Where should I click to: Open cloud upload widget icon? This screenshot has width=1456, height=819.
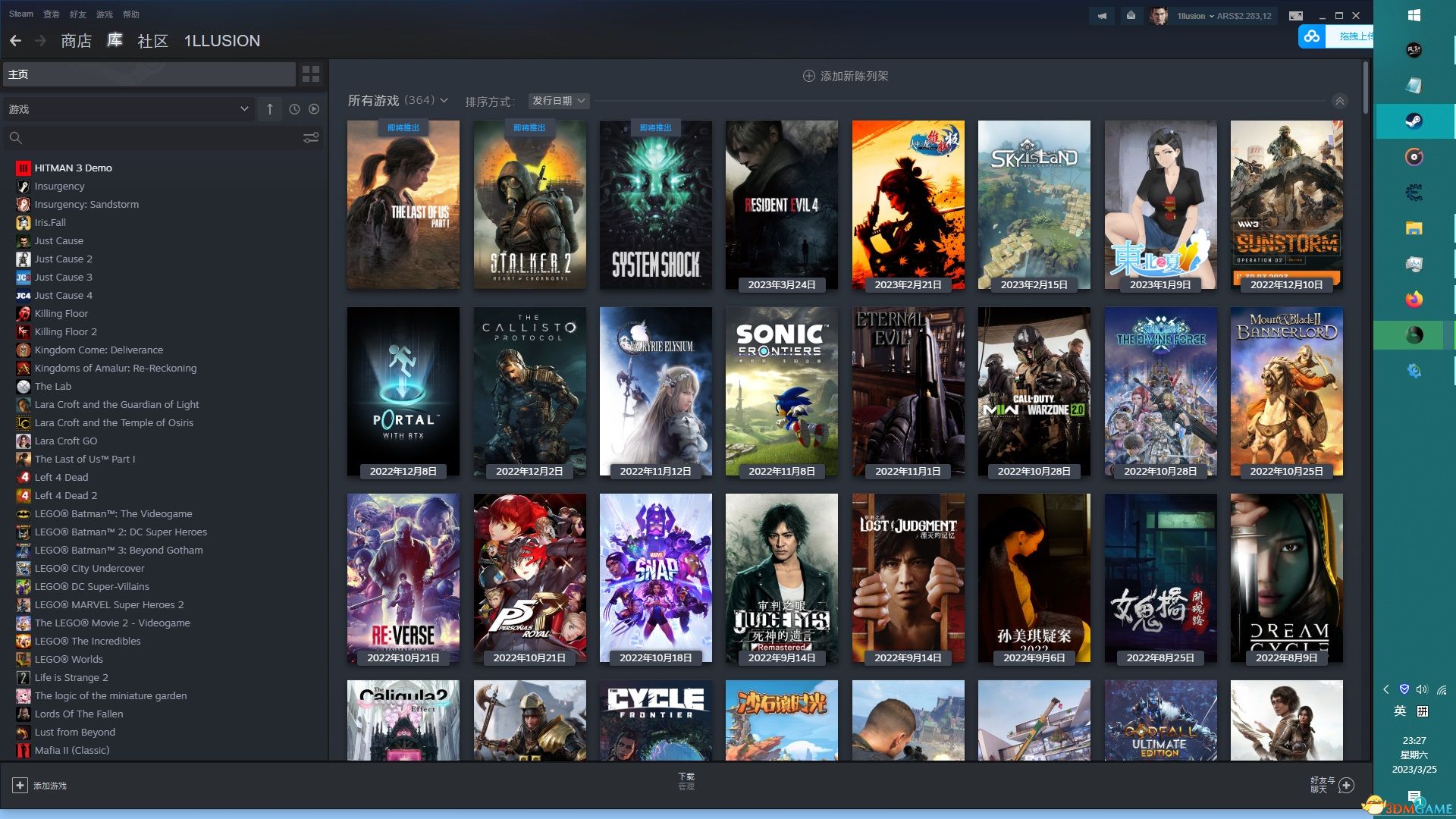pyautogui.click(x=1312, y=36)
